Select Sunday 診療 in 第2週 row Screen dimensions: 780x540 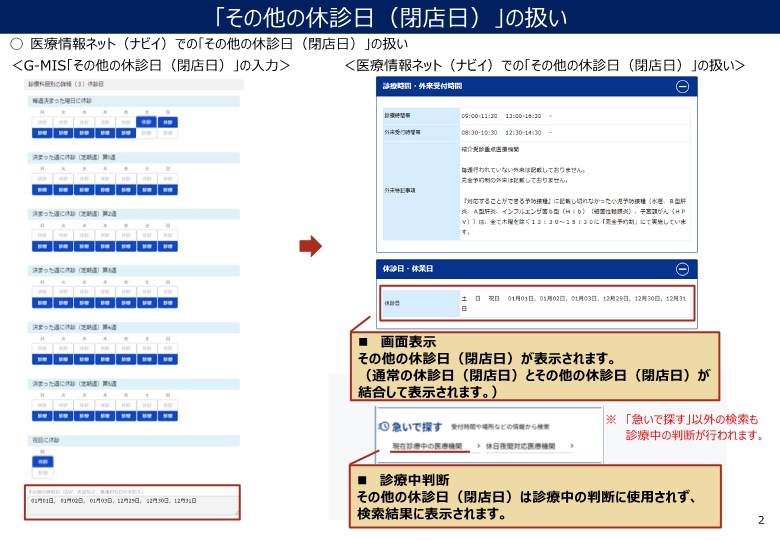coord(168,244)
